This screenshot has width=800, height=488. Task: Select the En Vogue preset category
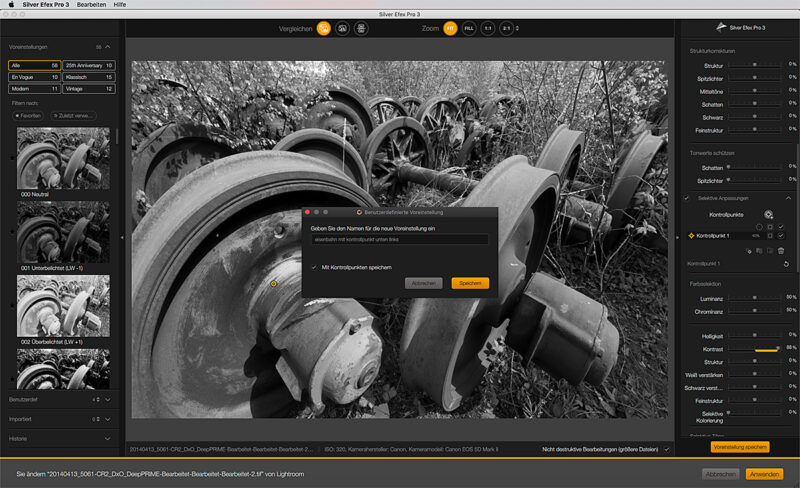click(35, 77)
